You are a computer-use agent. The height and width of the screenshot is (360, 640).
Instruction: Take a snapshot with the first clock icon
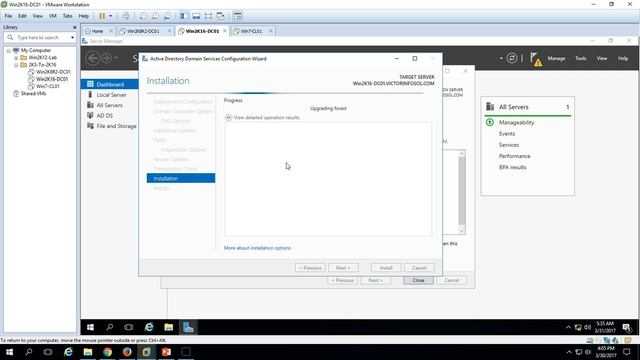click(143, 16)
